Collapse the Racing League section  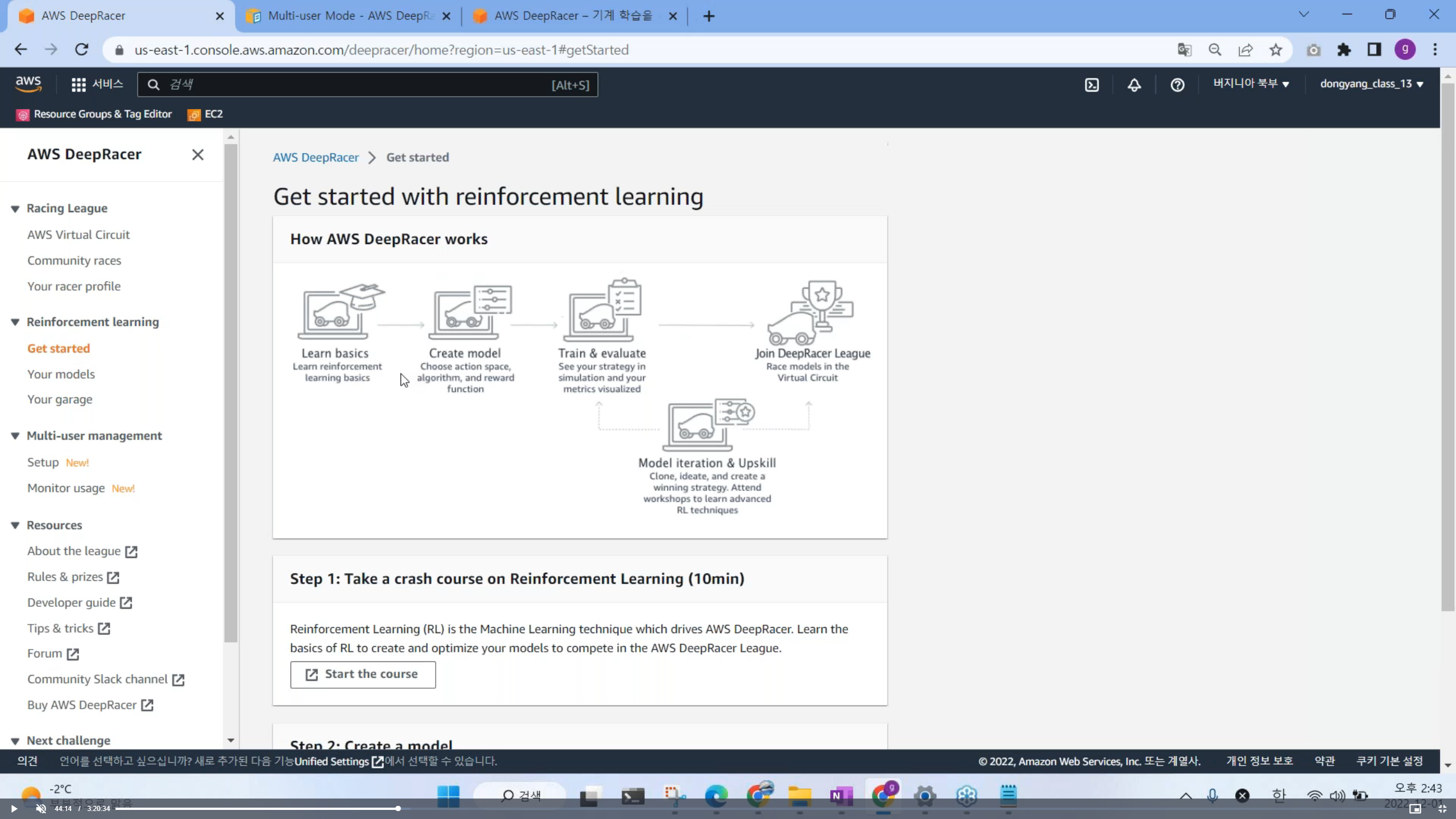click(x=15, y=209)
